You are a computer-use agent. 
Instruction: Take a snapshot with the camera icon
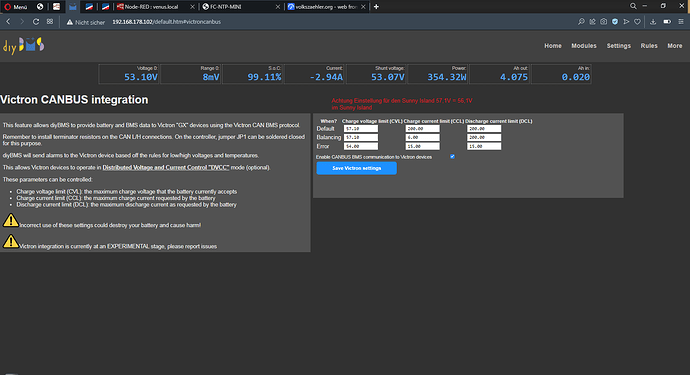(604, 22)
